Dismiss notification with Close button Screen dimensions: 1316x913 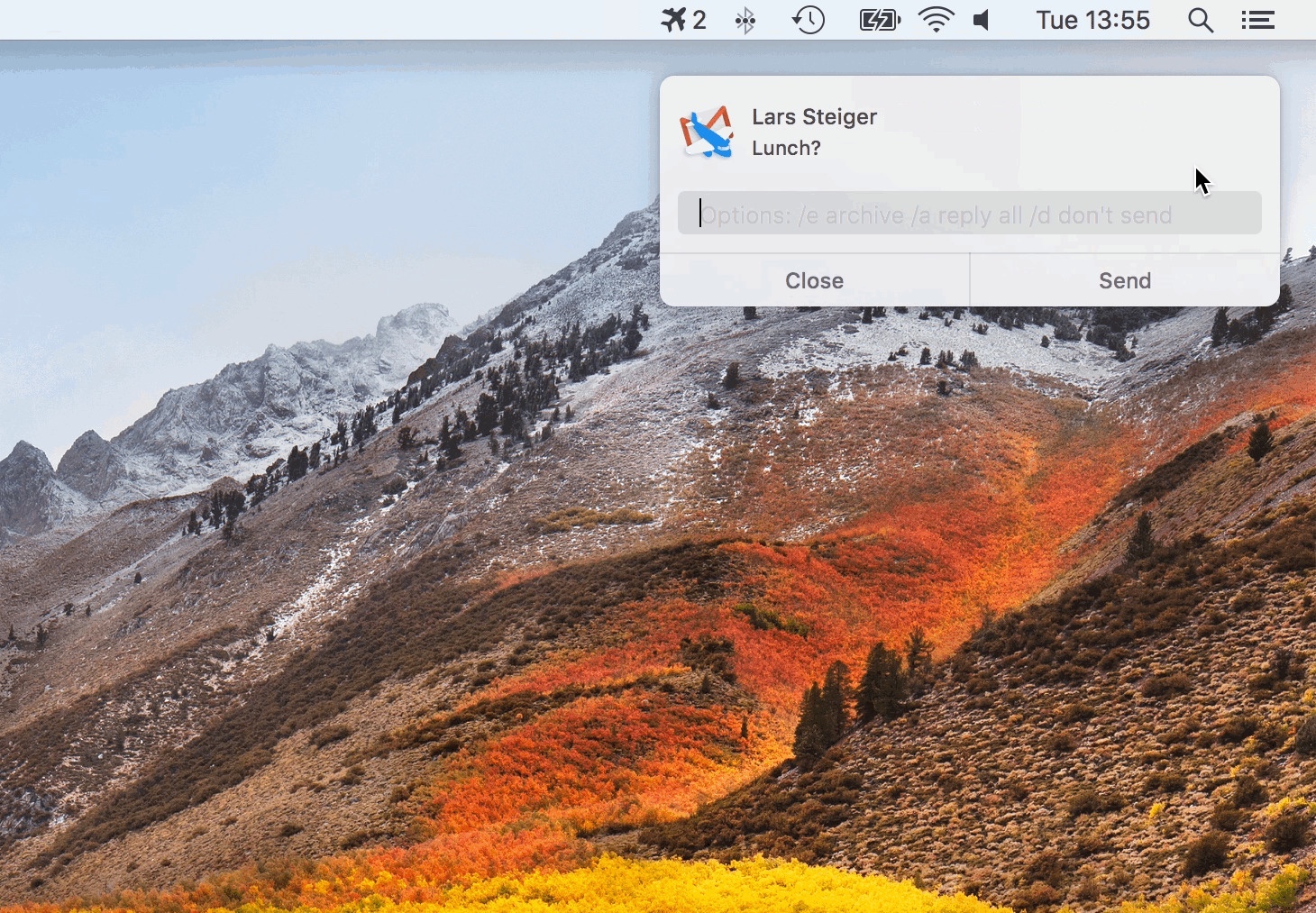(815, 280)
